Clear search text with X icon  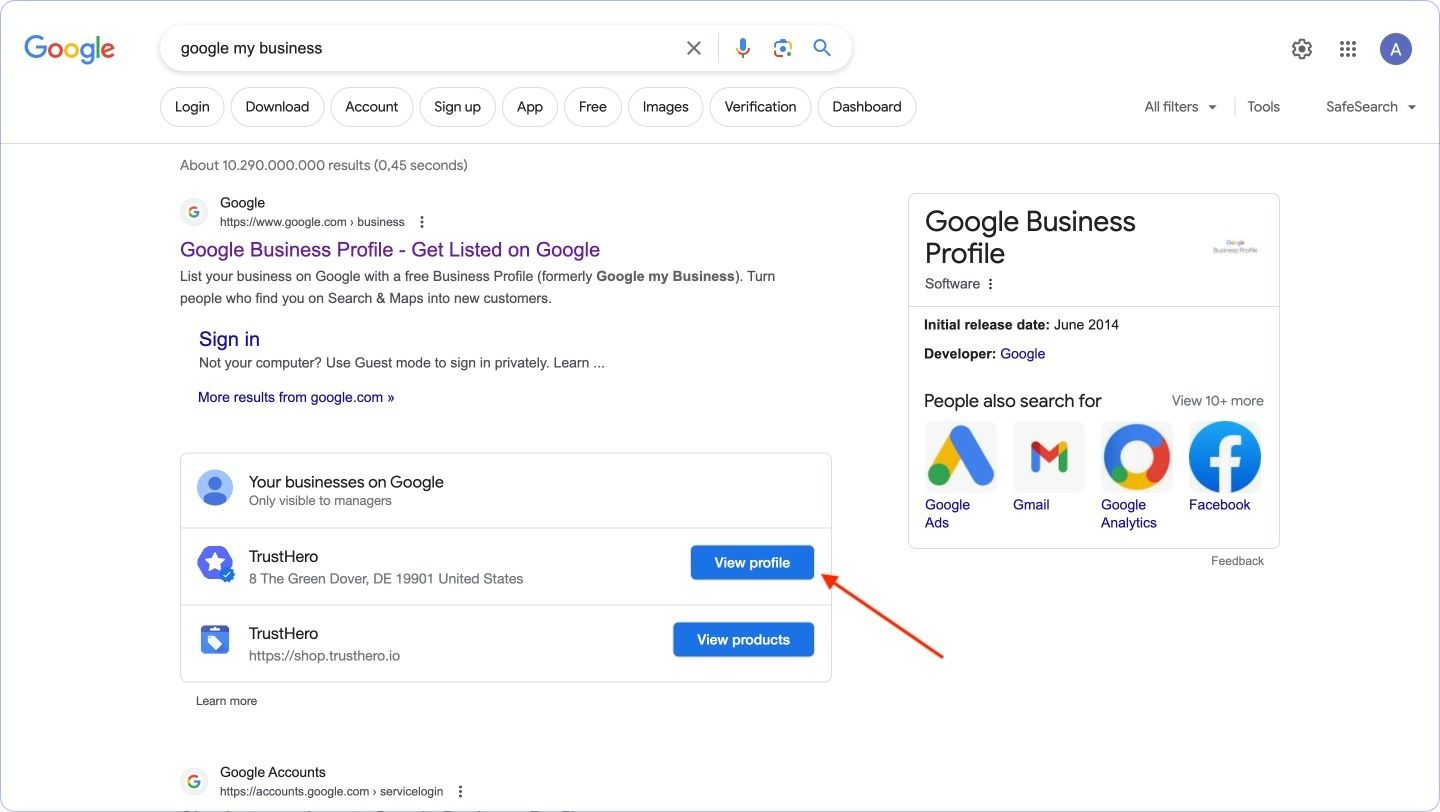point(693,48)
